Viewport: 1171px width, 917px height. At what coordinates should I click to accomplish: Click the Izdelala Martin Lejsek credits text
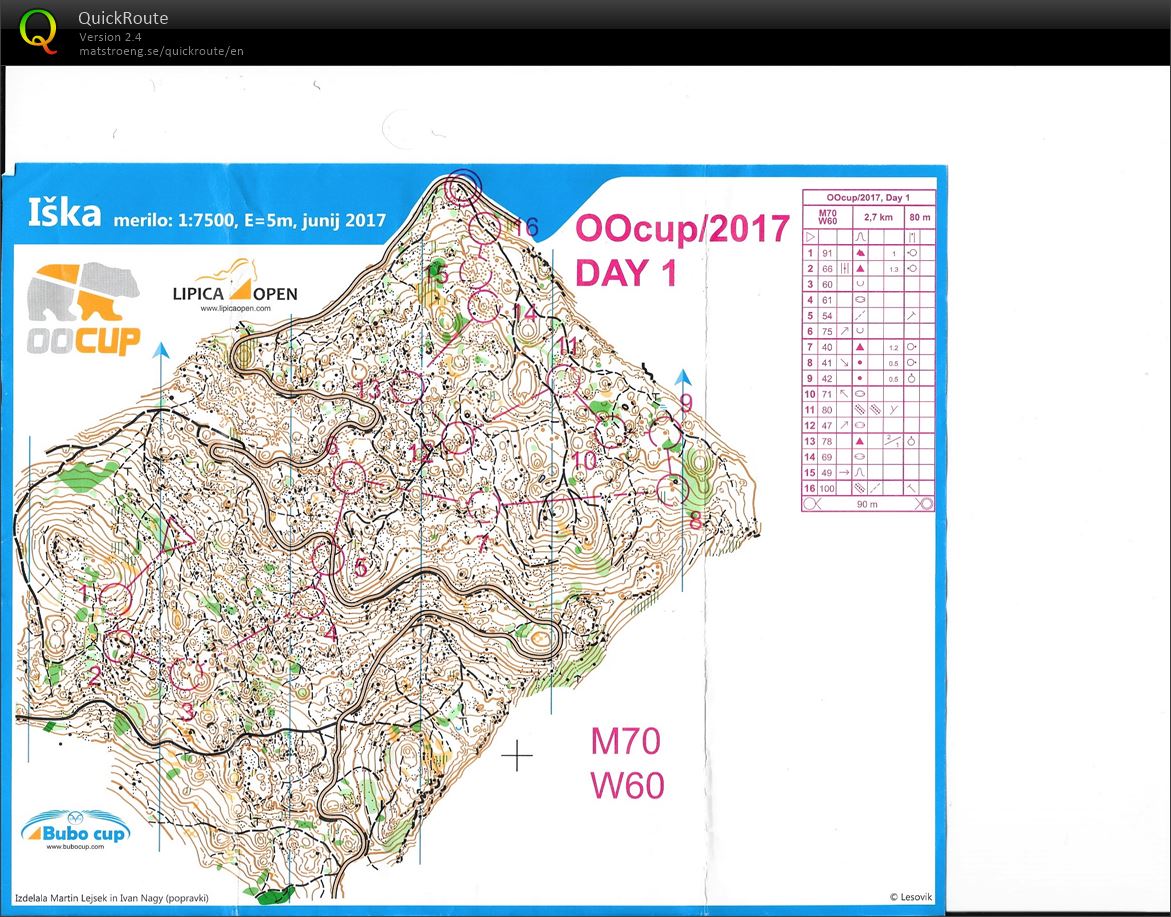112,898
